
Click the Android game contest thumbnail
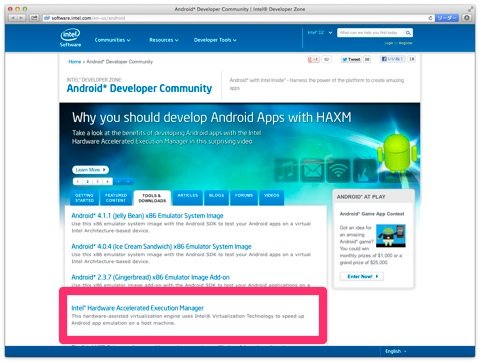pyautogui.click(x=391, y=236)
